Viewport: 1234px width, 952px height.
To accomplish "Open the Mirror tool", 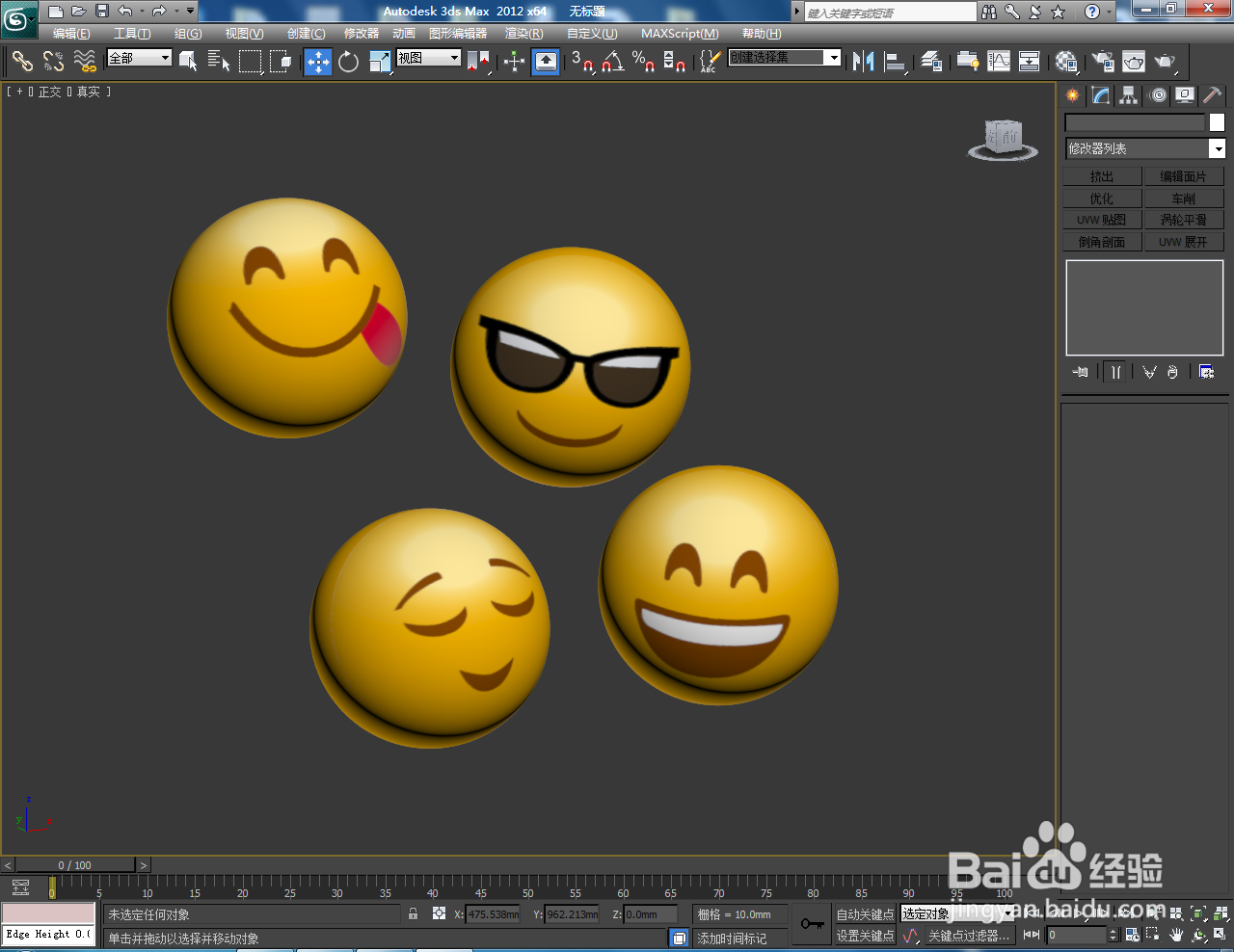I will (x=863, y=62).
